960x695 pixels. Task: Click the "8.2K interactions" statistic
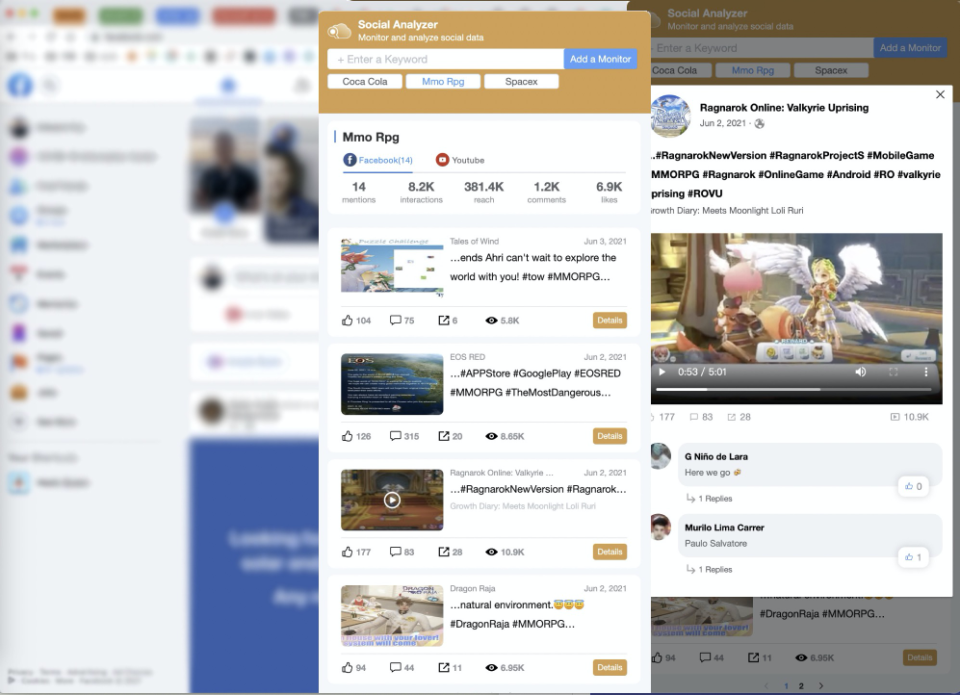pos(421,192)
